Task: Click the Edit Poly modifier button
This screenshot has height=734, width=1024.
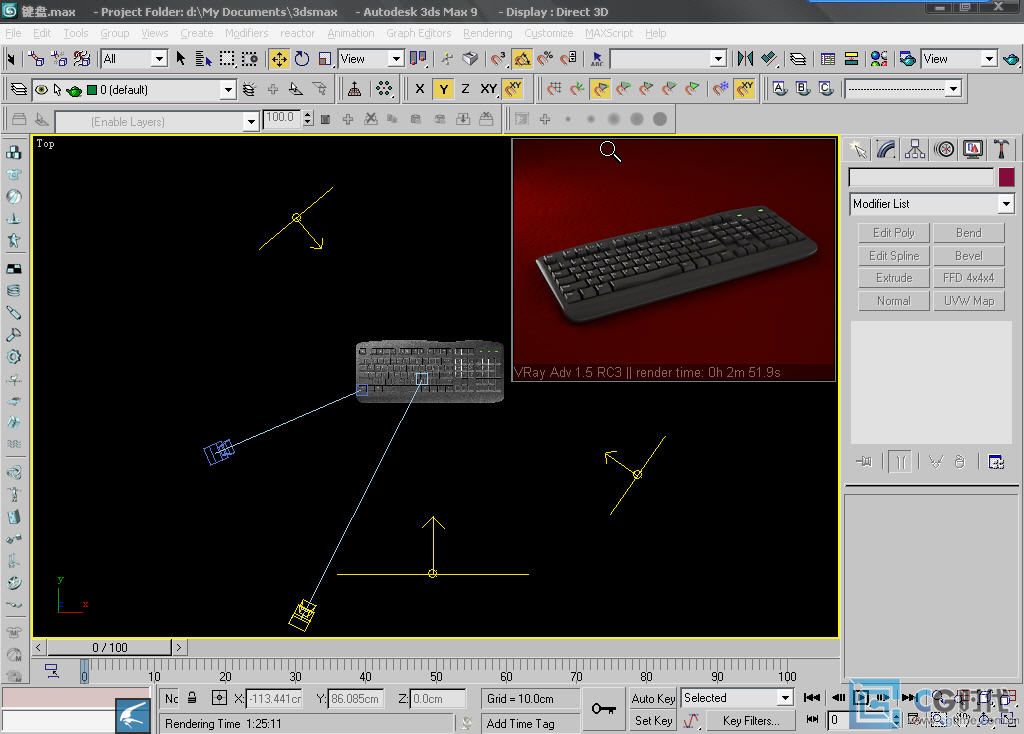Action: click(x=894, y=233)
